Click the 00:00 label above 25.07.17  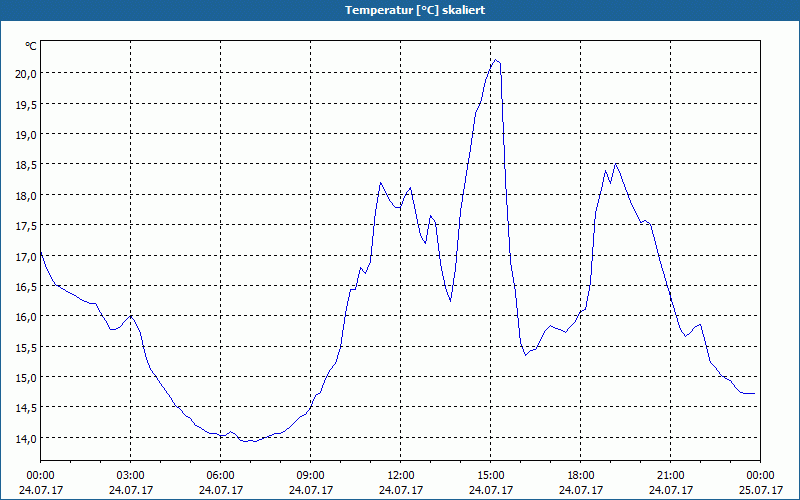[x=760, y=476]
